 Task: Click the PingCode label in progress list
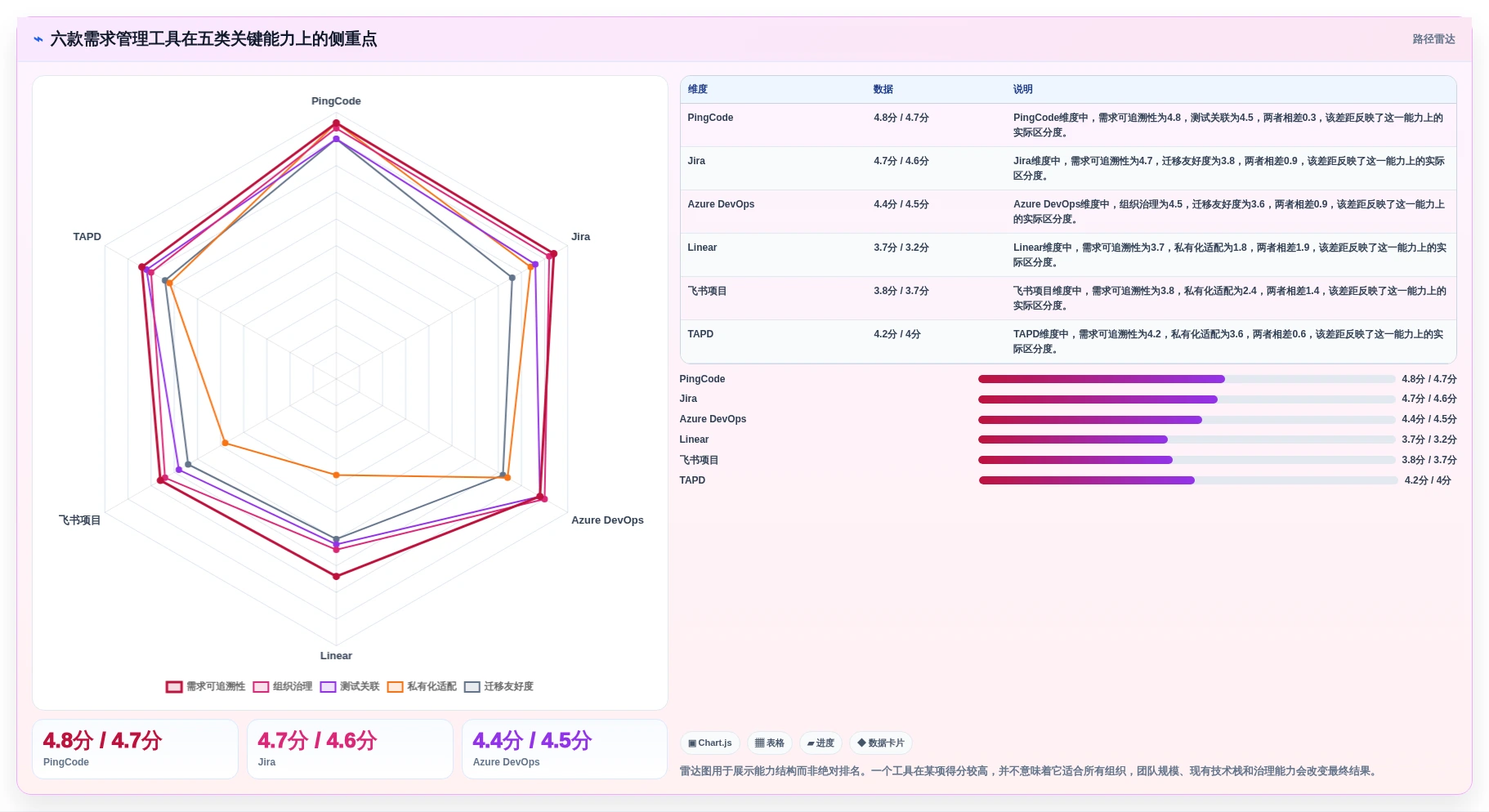pos(702,379)
